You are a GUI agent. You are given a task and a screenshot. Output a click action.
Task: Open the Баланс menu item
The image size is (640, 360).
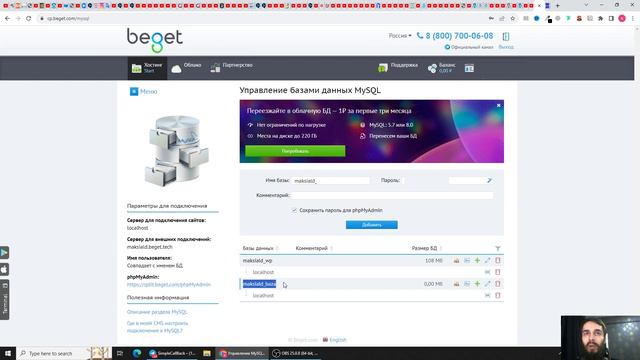click(x=441, y=68)
